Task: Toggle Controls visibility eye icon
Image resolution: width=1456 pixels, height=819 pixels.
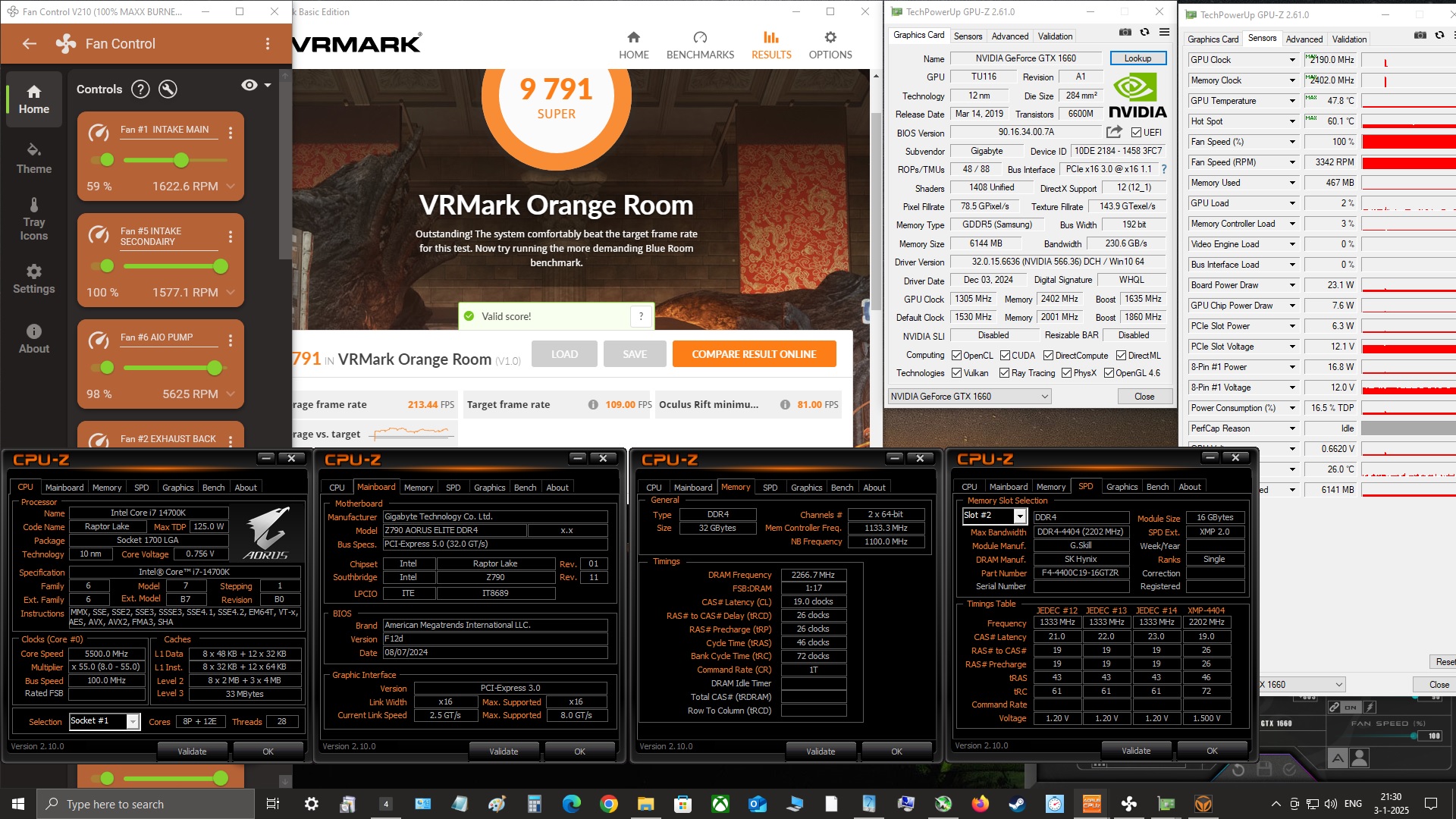Action: (x=249, y=85)
